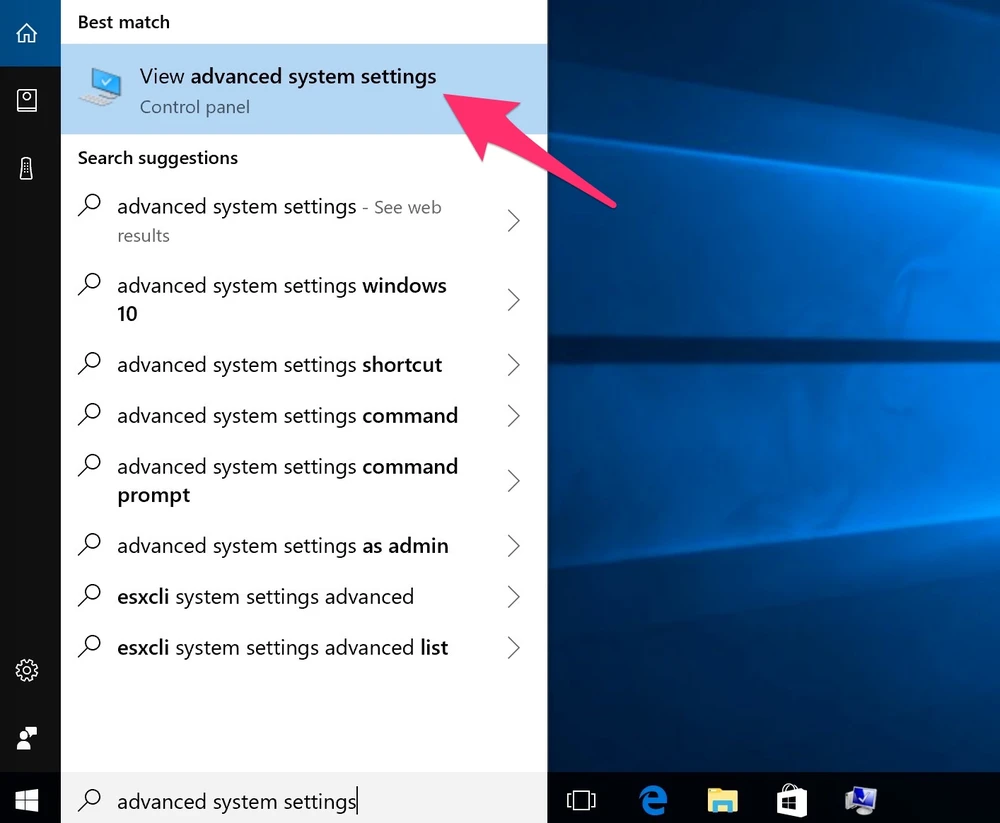This screenshot has width=1000, height=823.
Task: Open View advanced system settings result
Action: [288, 90]
